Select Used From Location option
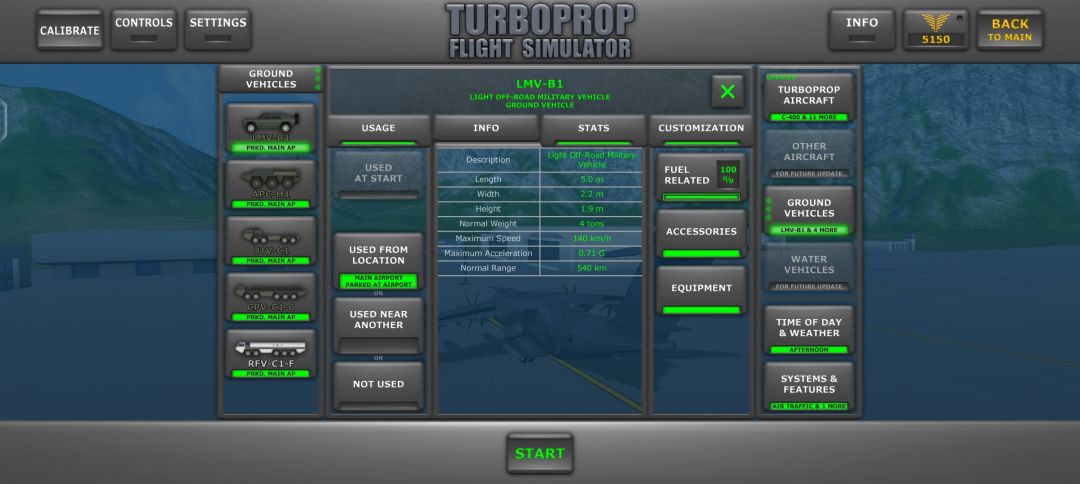 [x=378, y=262]
